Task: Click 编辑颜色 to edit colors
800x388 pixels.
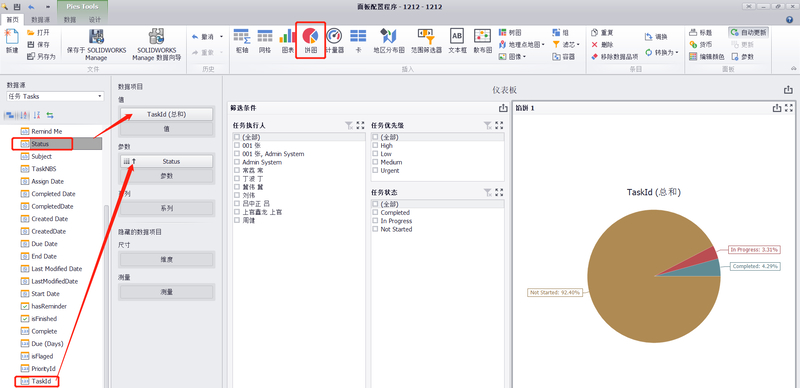Action: 707,57
